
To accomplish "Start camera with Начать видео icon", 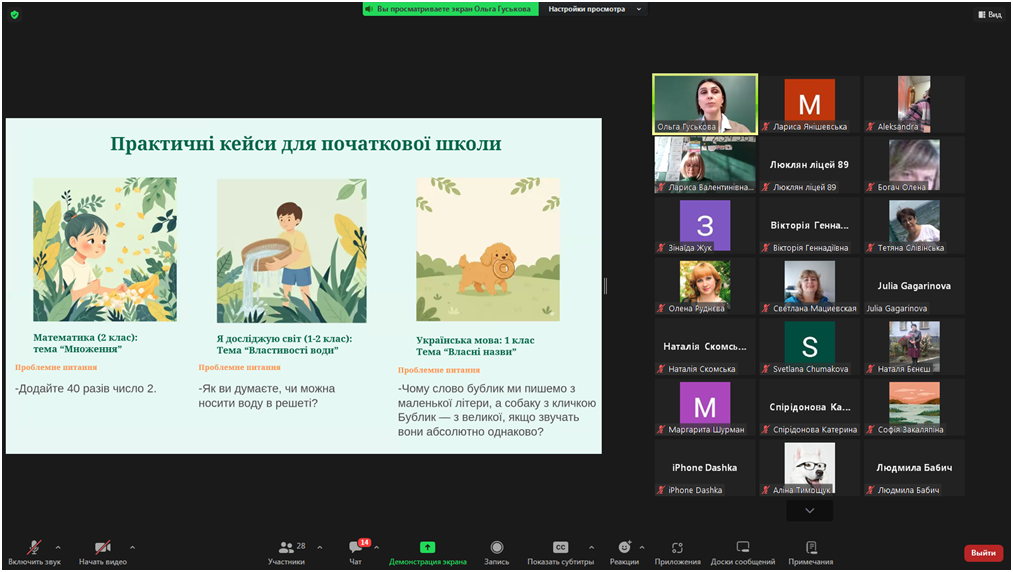I will tap(102, 548).
